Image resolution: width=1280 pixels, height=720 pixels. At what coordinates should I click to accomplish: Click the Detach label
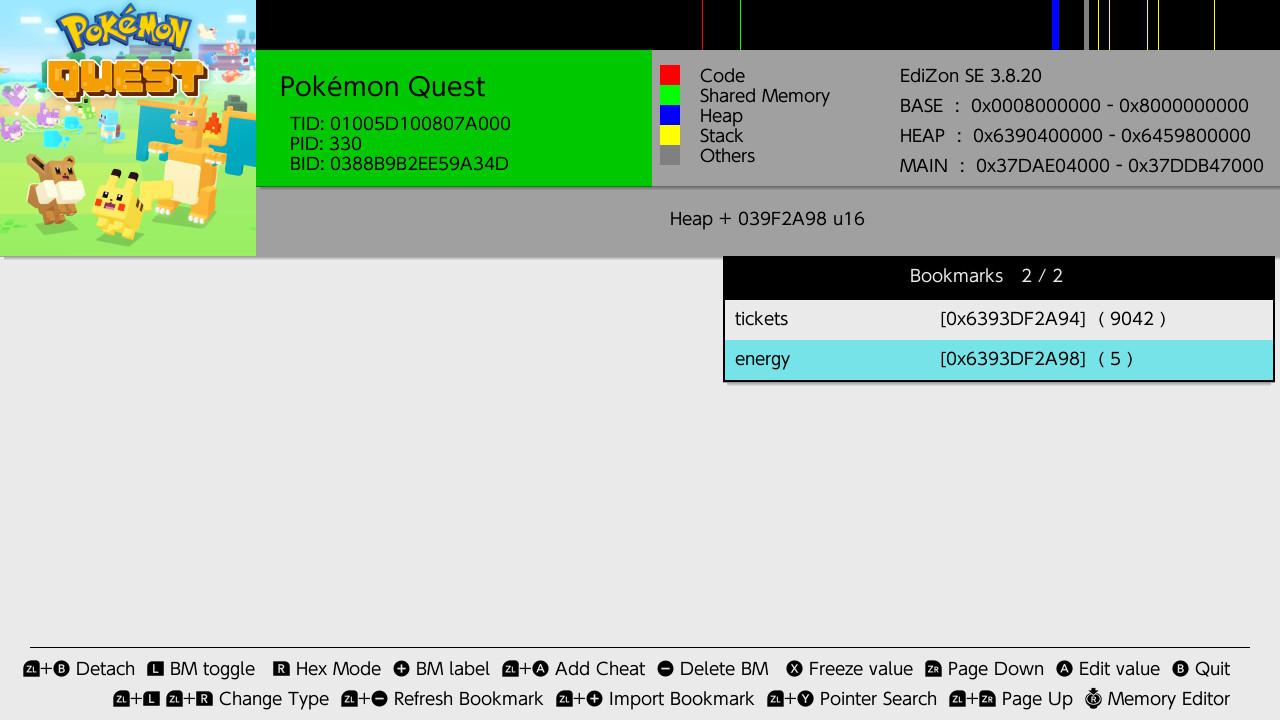105,669
